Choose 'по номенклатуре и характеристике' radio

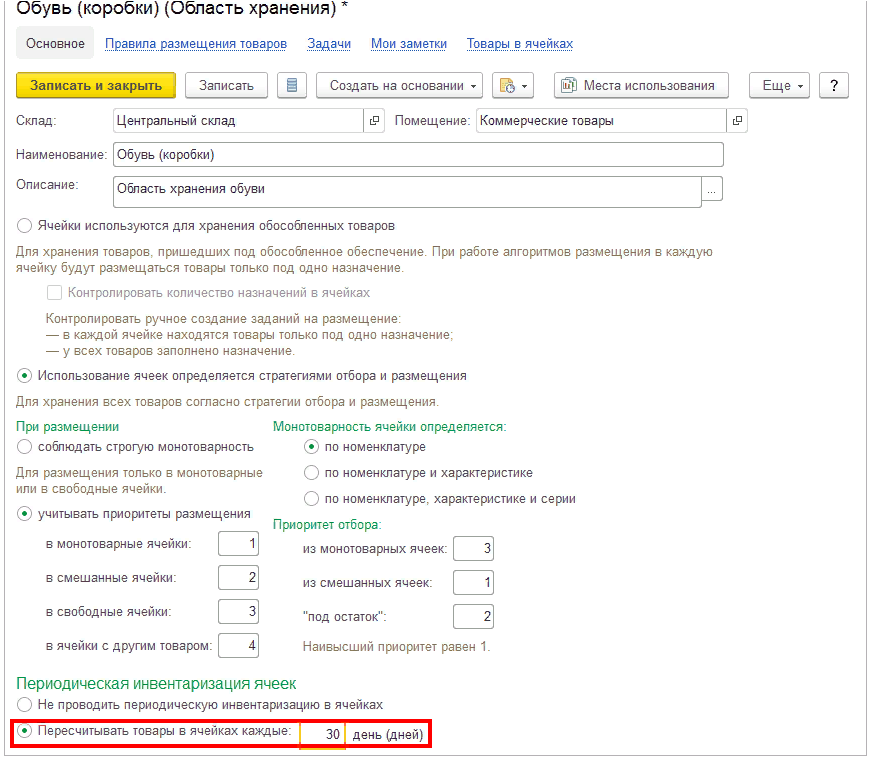pos(312,473)
